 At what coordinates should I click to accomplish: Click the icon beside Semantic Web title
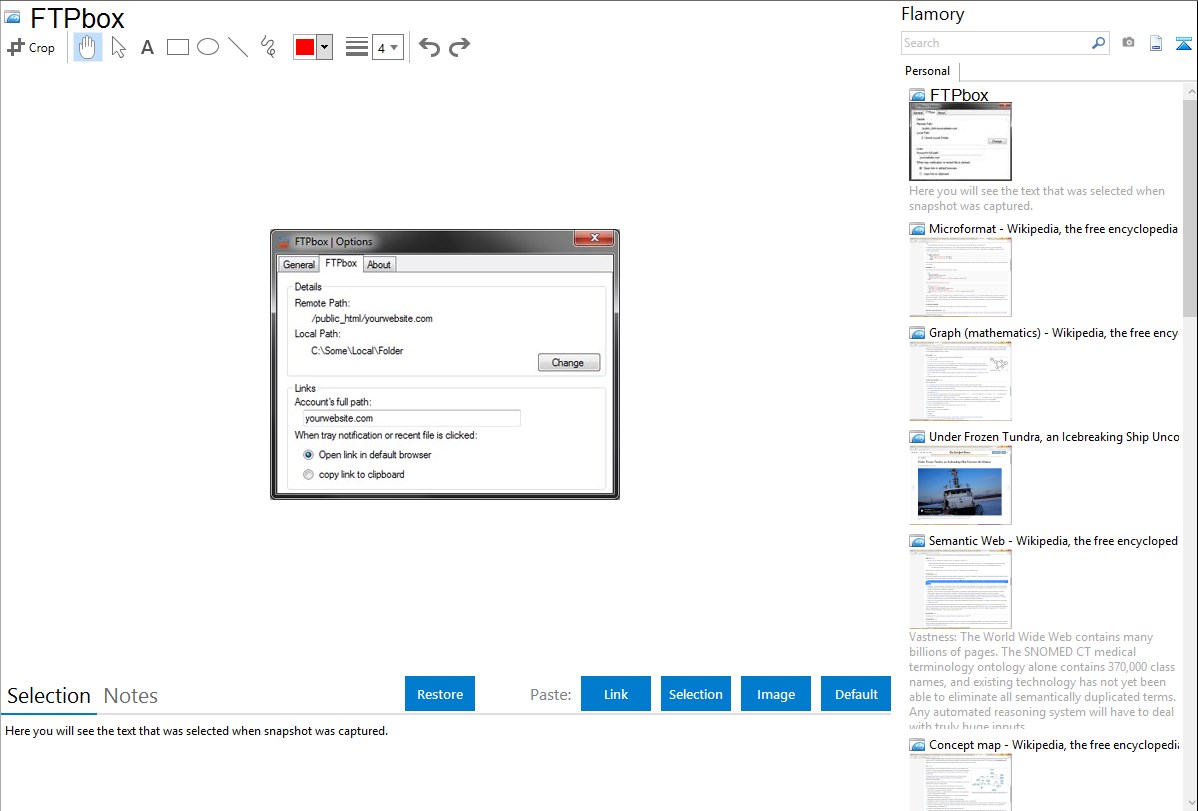pos(917,540)
